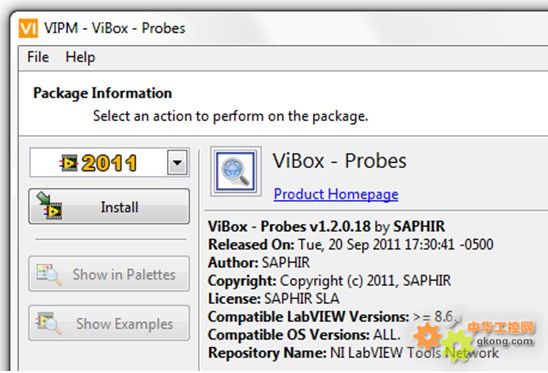Select the 2011 LabVIEW version field
This screenshot has width=548, height=373.
109,163
